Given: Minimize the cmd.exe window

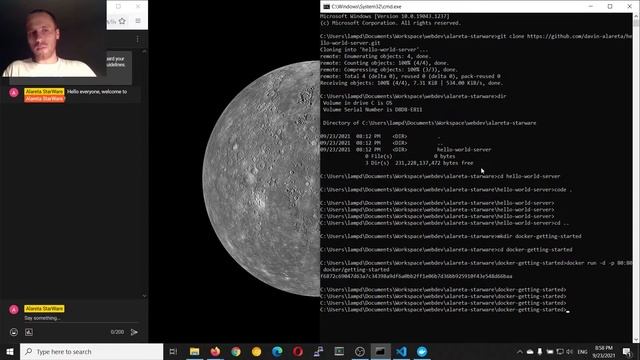Looking at the screenshot, I should [x=591, y=7].
